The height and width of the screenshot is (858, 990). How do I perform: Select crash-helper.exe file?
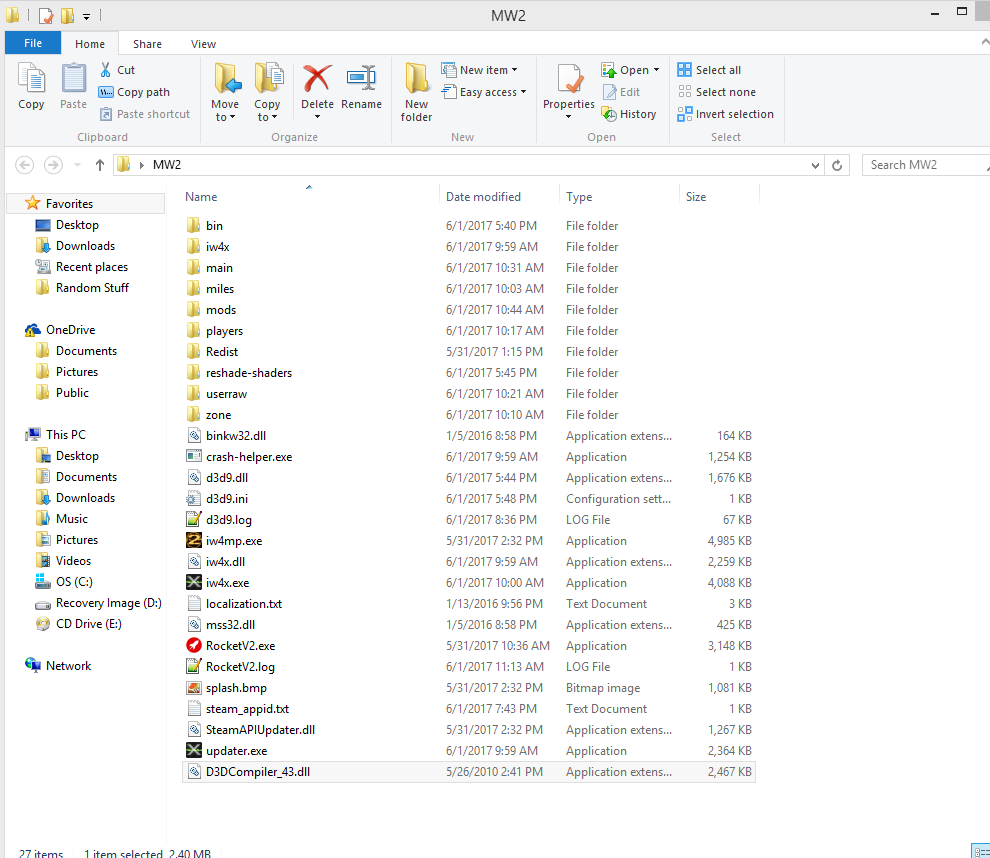(x=249, y=457)
